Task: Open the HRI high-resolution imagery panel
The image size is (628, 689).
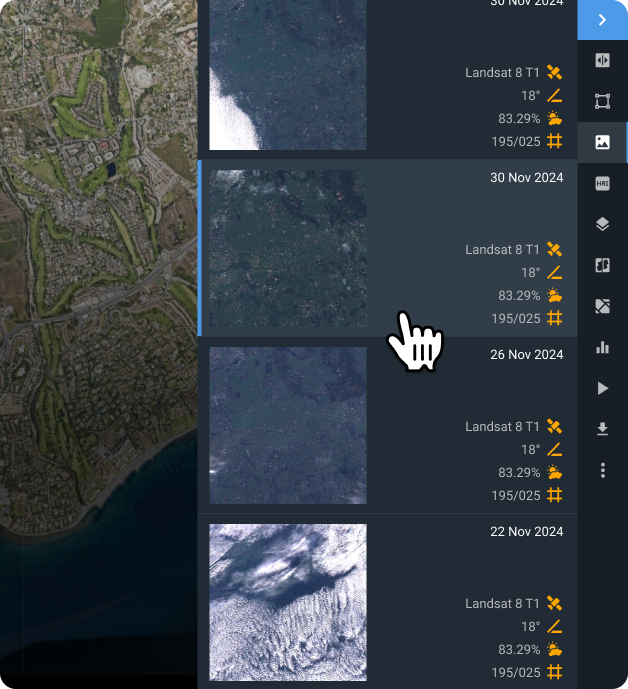Action: (x=603, y=183)
